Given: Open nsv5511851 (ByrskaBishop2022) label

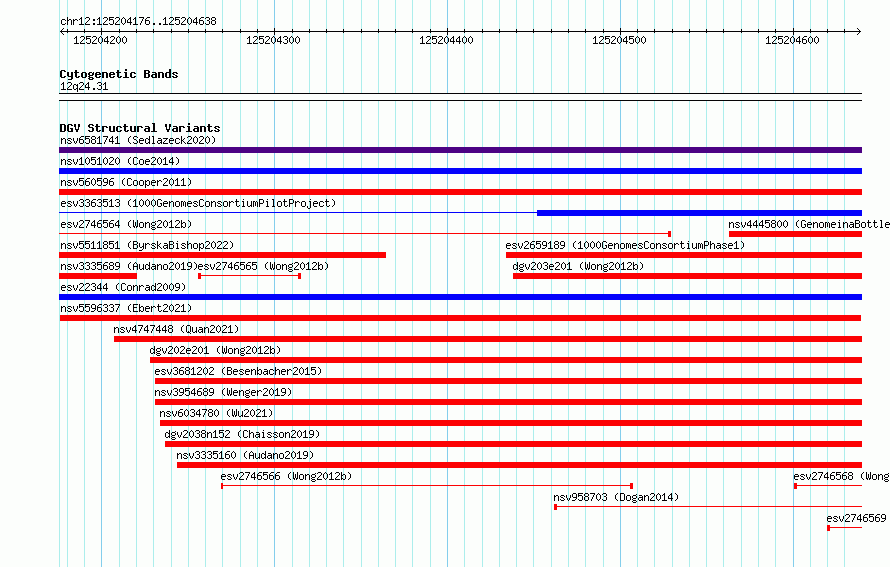Looking at the screenshot, I should coord(147,245).
